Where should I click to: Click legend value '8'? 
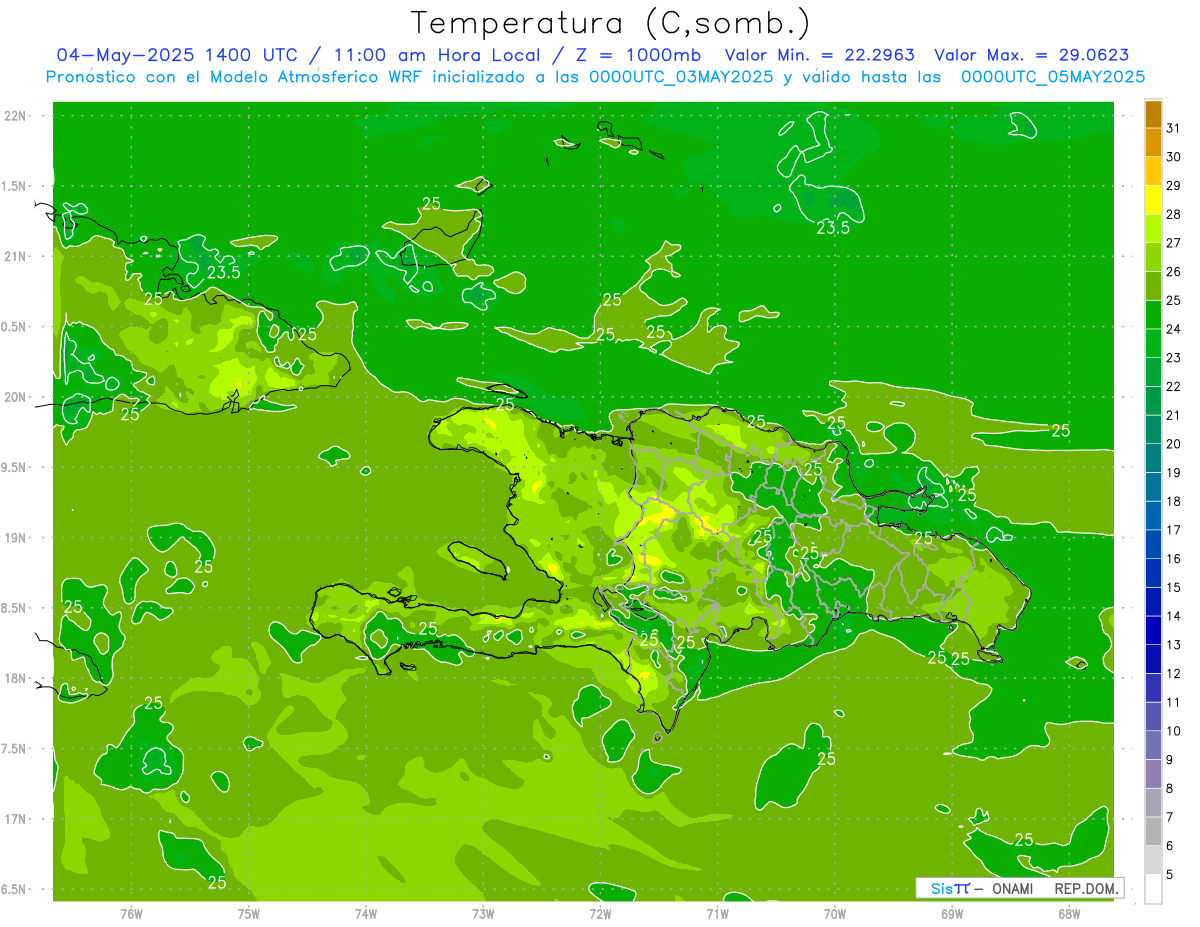click(x=1170, y=789)
